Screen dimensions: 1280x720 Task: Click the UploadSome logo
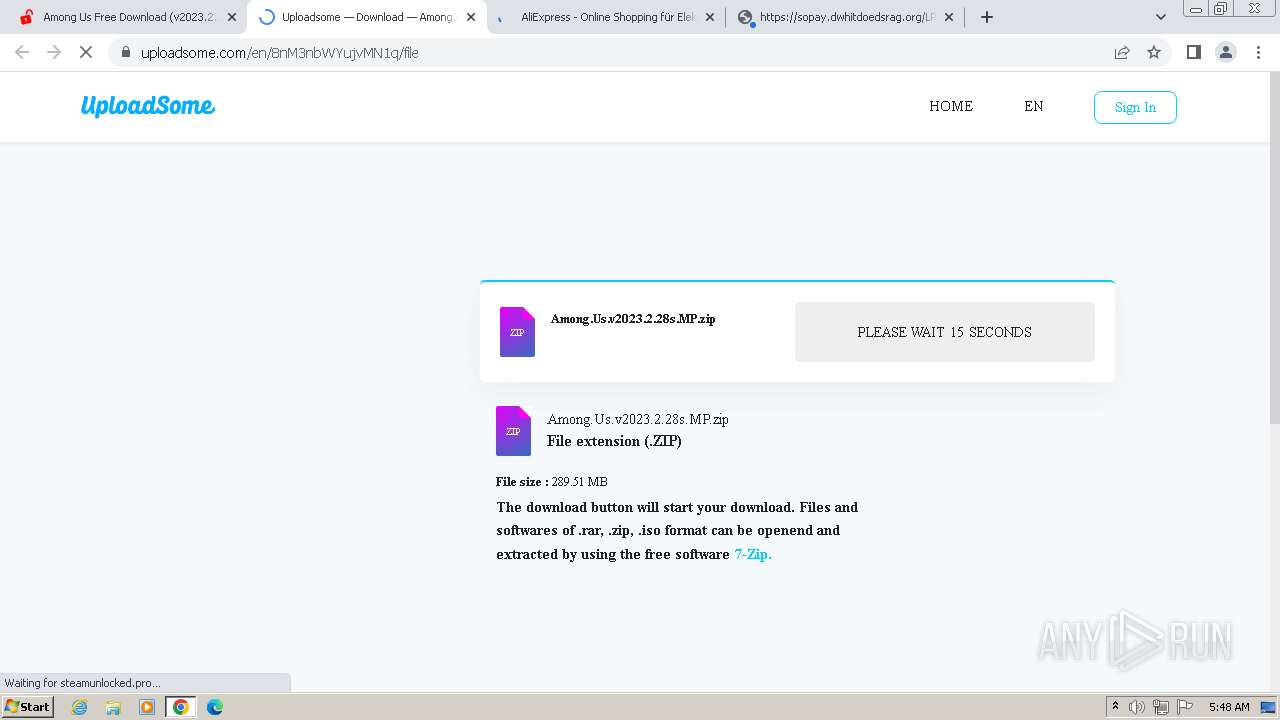pos(148,106)
